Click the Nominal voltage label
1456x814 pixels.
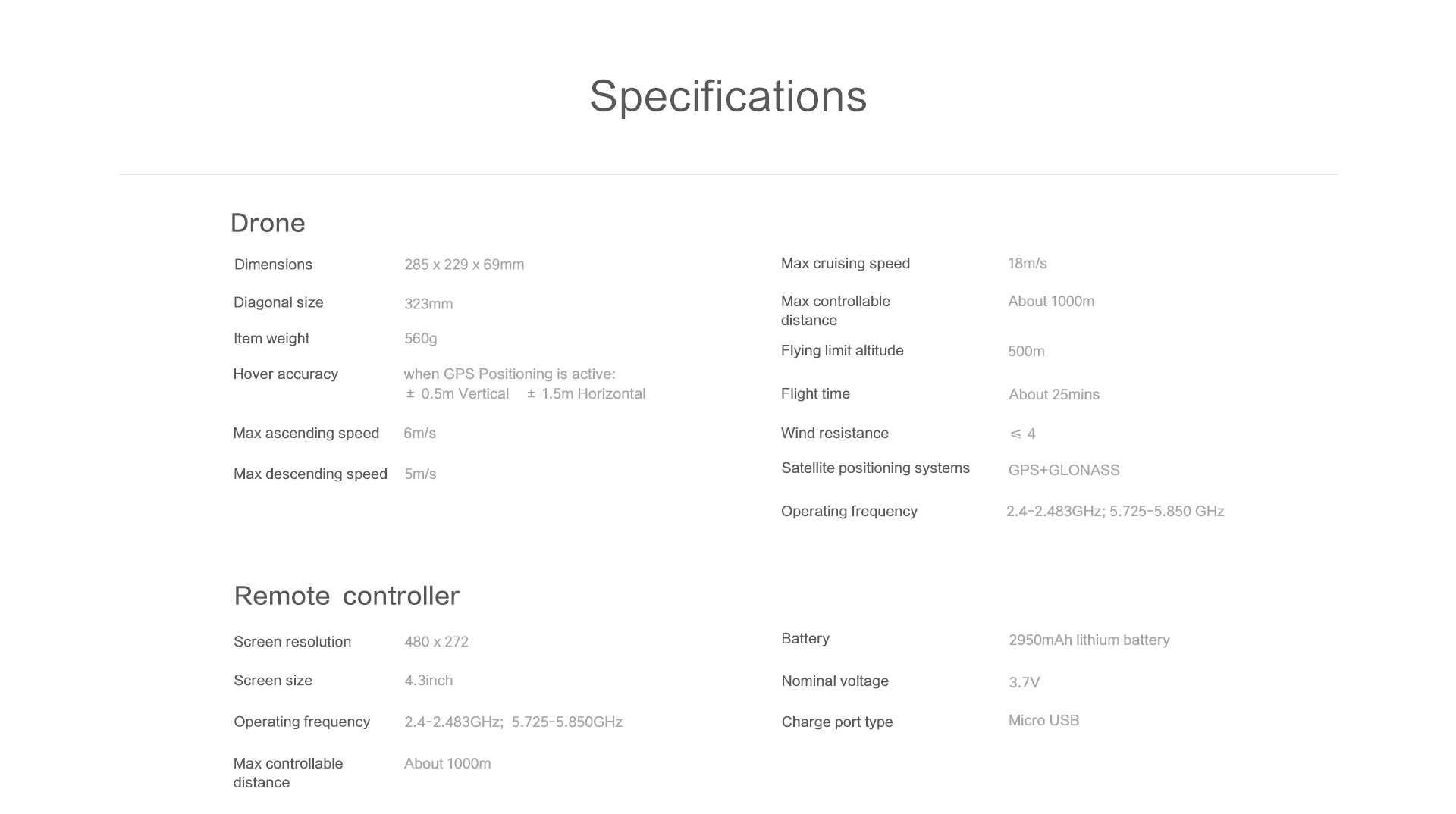[834, 681]
